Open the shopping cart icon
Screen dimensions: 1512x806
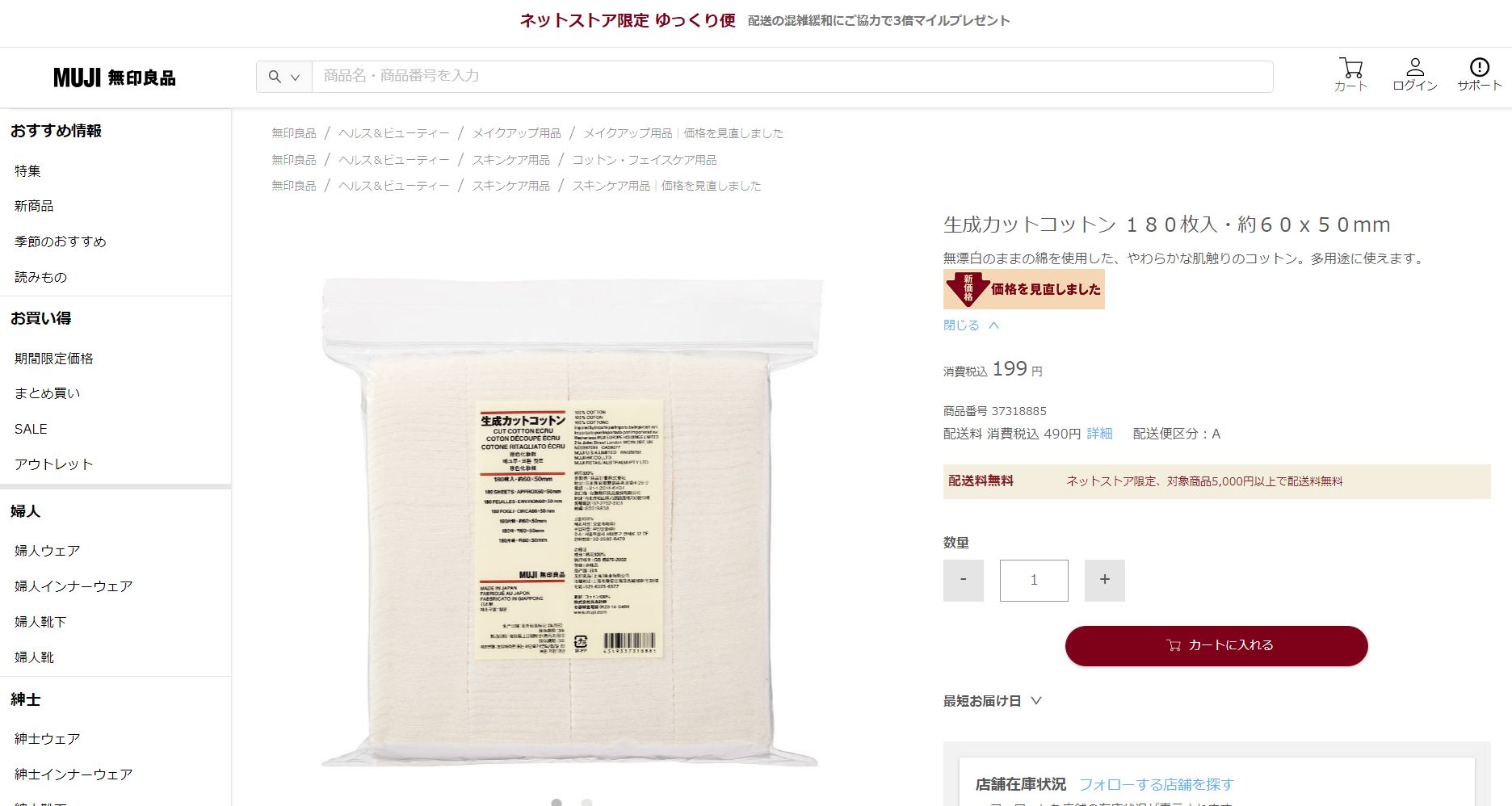(x=1350, y=68)
